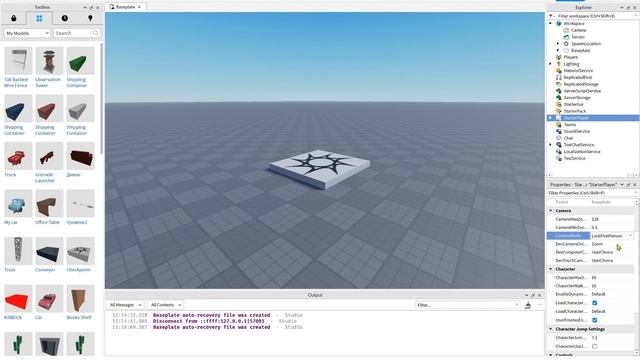Clear output with the broom icon

click(528, 305)
